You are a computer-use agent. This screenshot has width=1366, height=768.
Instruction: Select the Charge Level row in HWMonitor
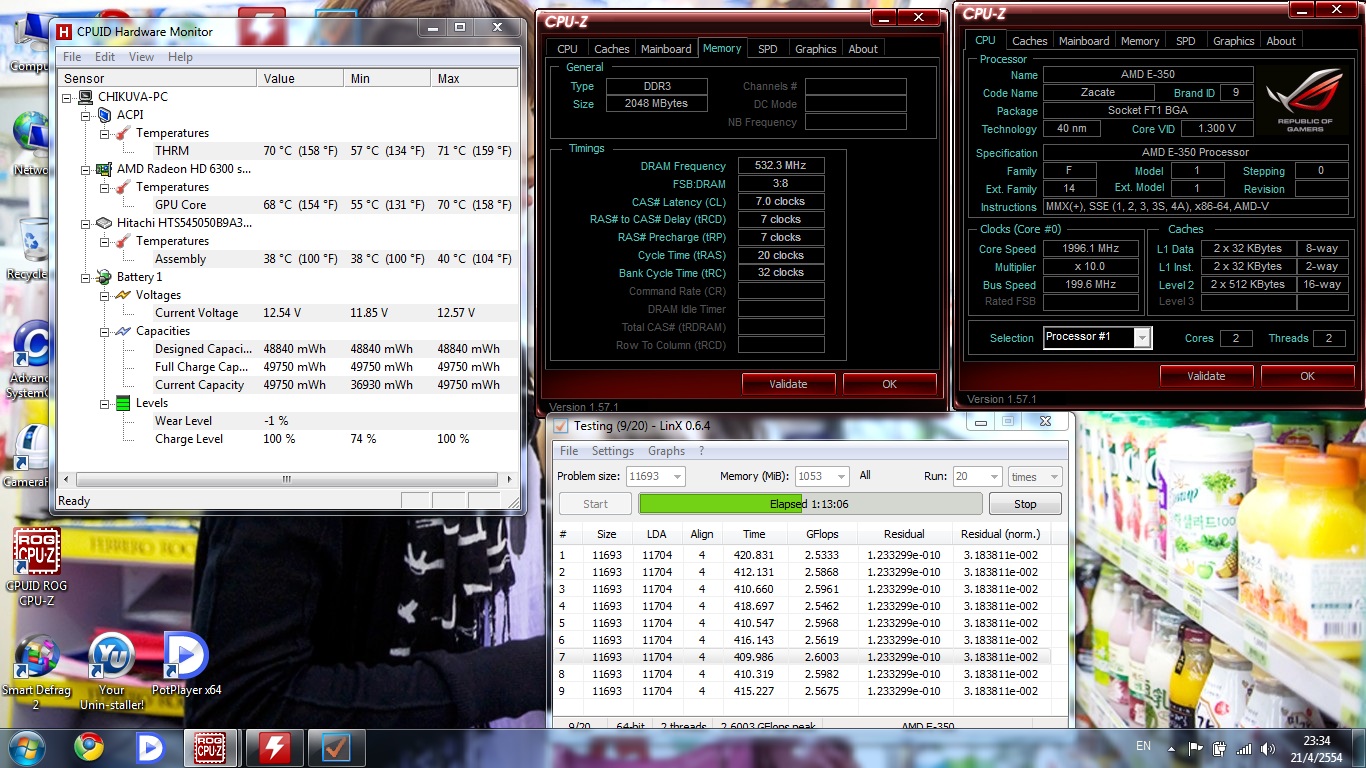(287, 439)
